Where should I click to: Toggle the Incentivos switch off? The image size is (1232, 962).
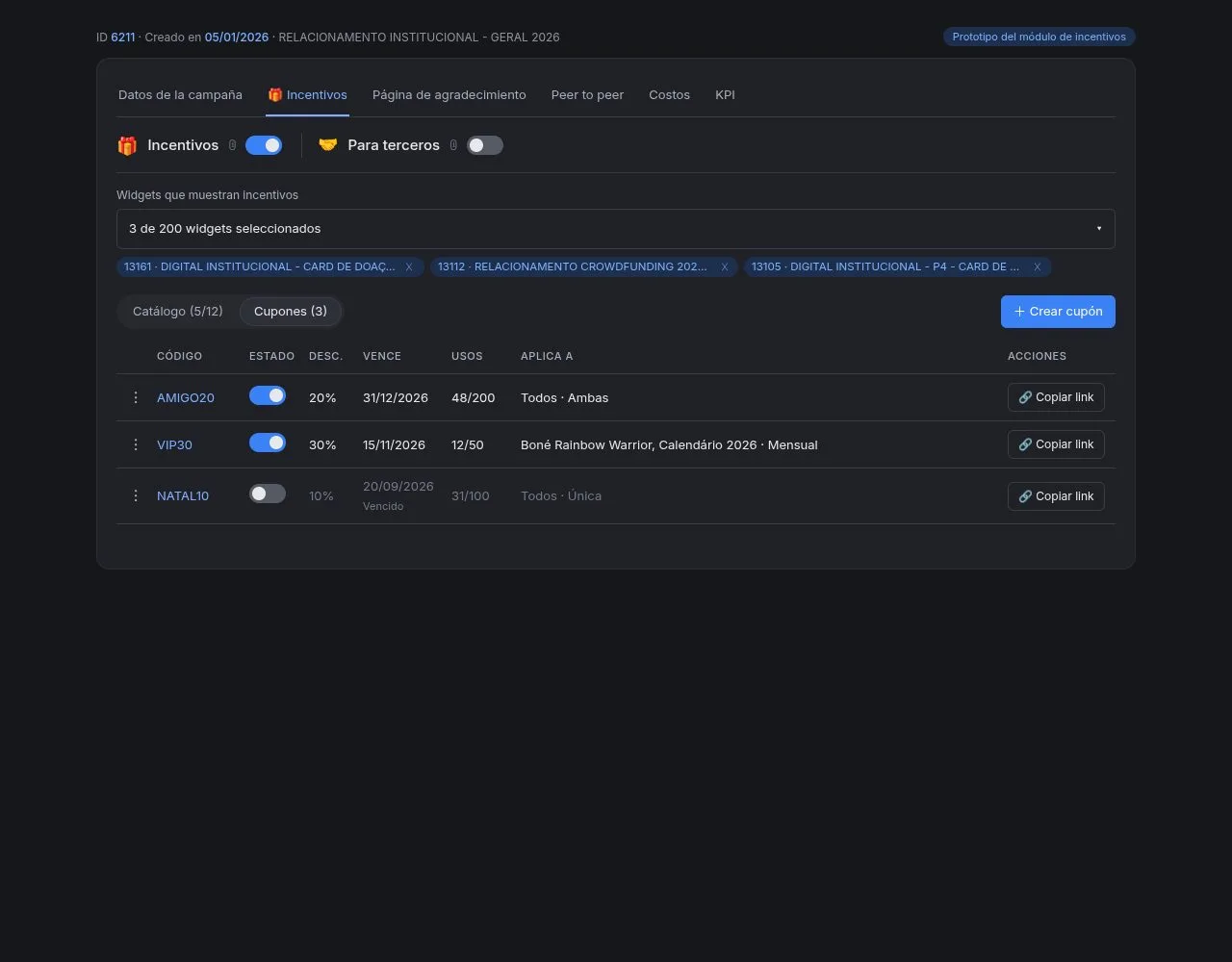(264, 145)
